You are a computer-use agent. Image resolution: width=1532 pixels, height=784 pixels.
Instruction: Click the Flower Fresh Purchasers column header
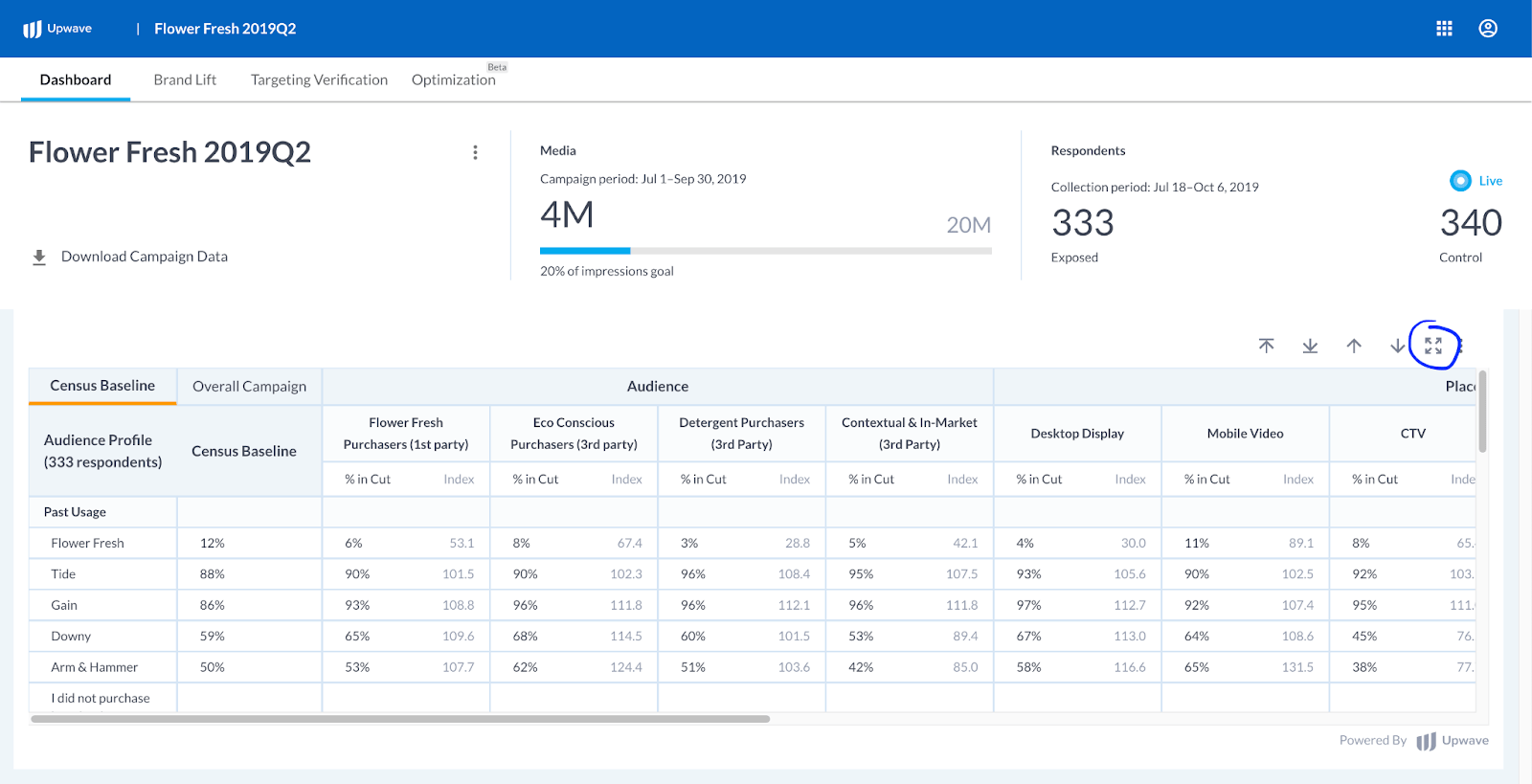click(406, 434)
